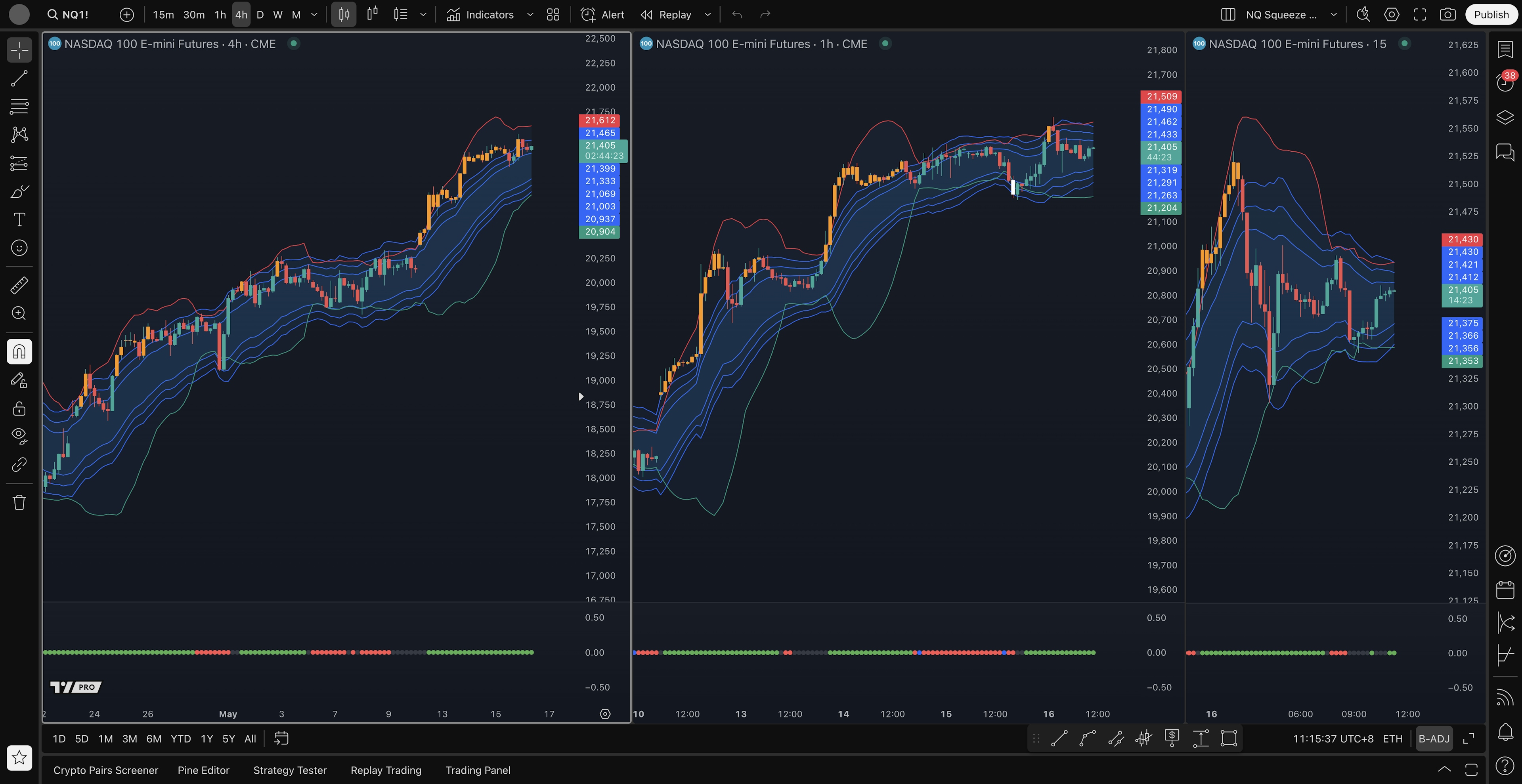Remove drawings with the trash icon
Image resolution: width=1522 pixels, height=784 pixels.
click(x=19, y=502)
